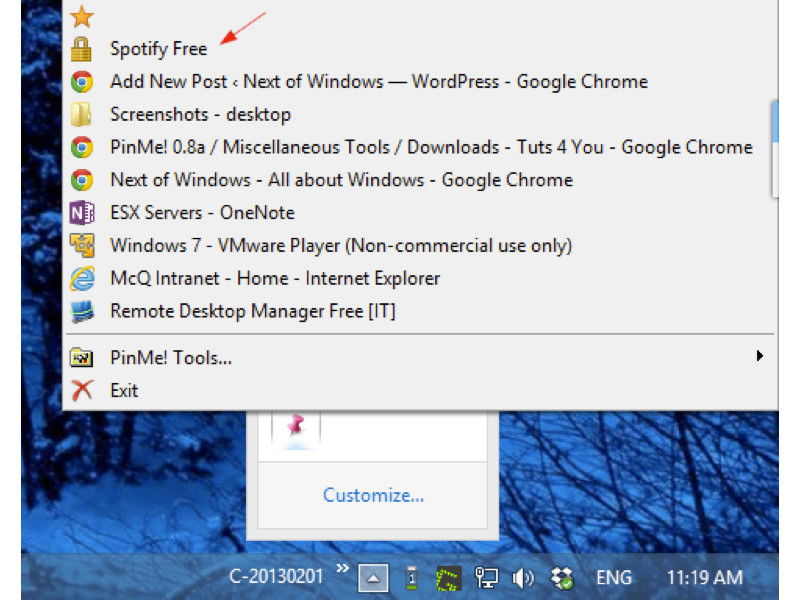Open the PinMe! Tools... submenu
Image resolution: width=800 pixels, height=600 pixels.
[x=419, y=358]
